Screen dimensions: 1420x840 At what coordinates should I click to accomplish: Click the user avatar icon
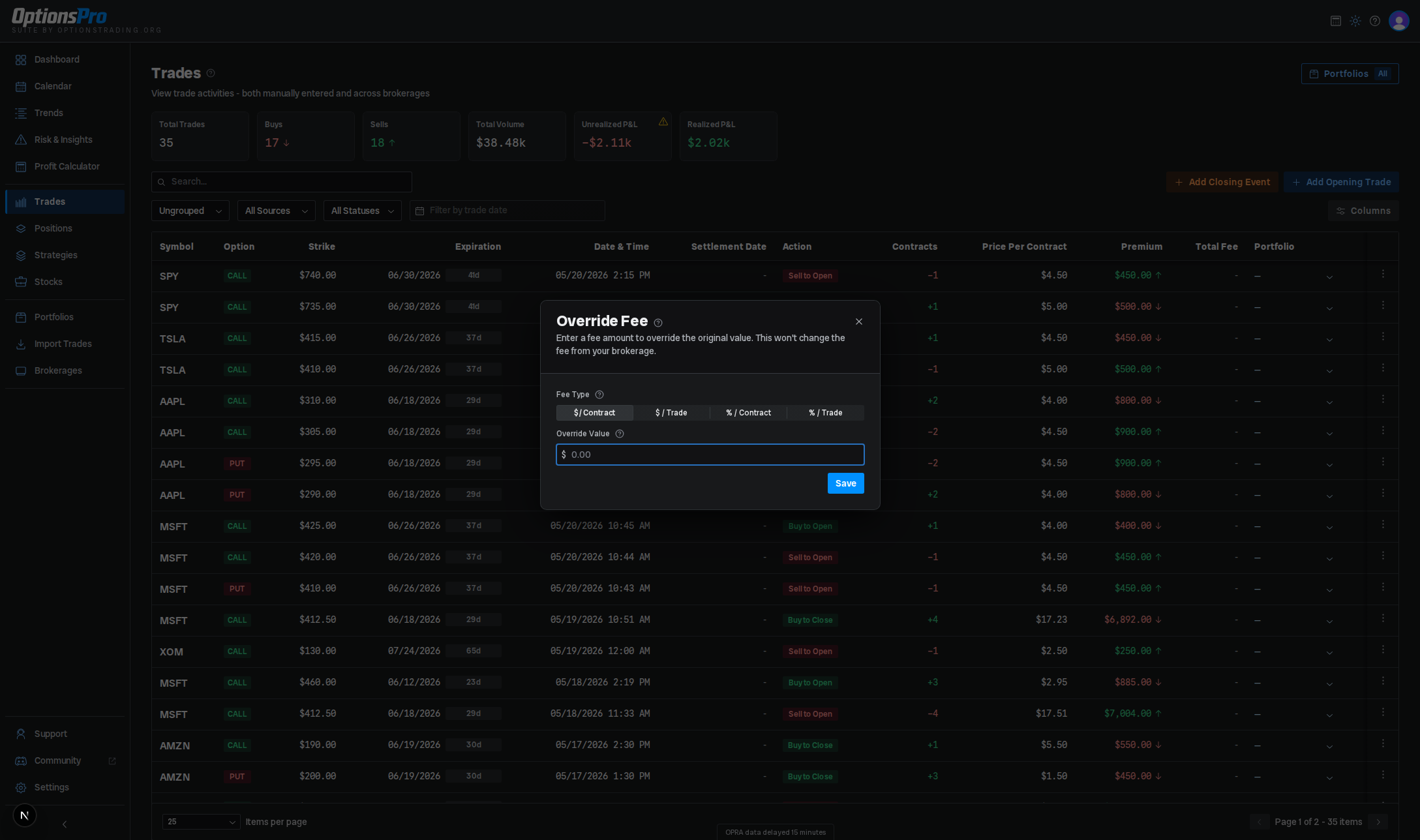click(x=1398, y=21)
